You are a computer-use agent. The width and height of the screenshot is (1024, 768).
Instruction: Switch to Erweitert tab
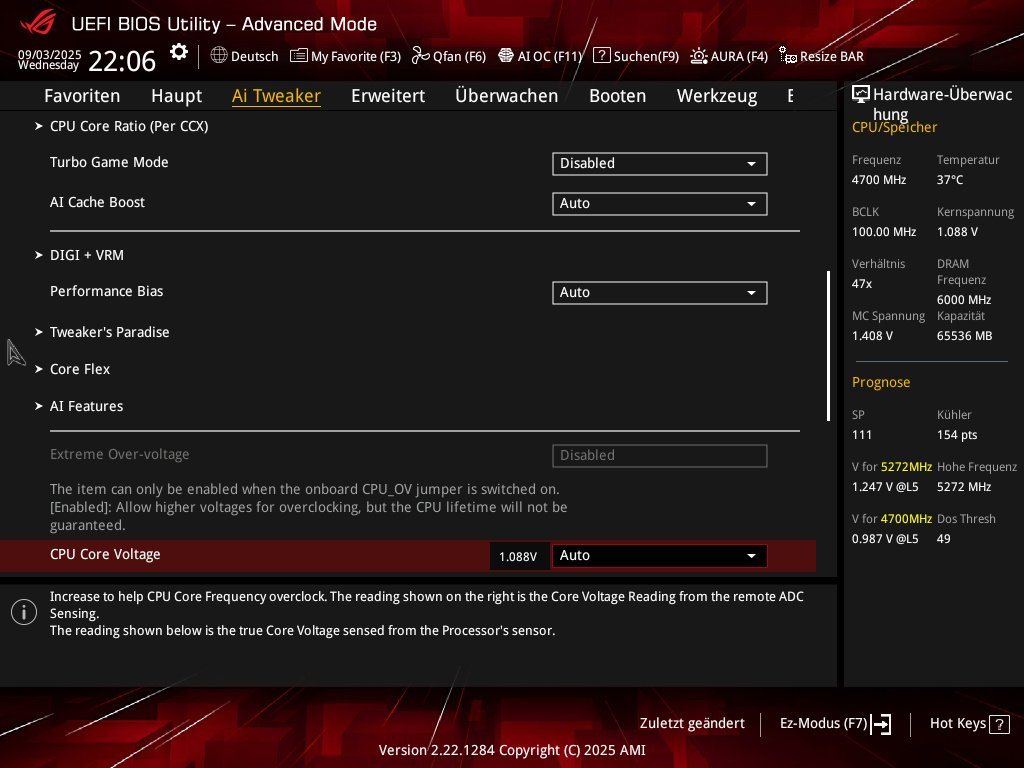pyautogui.click(x=388, y=95)
